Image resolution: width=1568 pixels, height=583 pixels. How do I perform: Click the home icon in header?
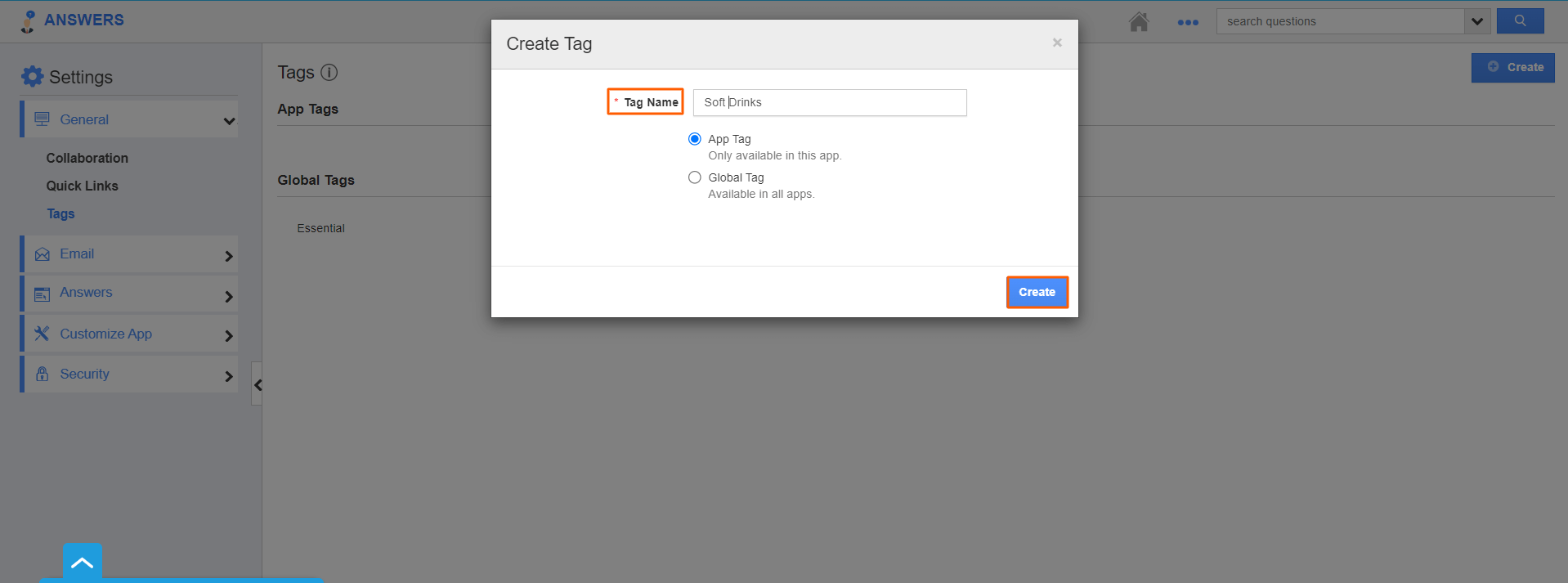(1138, 22)
